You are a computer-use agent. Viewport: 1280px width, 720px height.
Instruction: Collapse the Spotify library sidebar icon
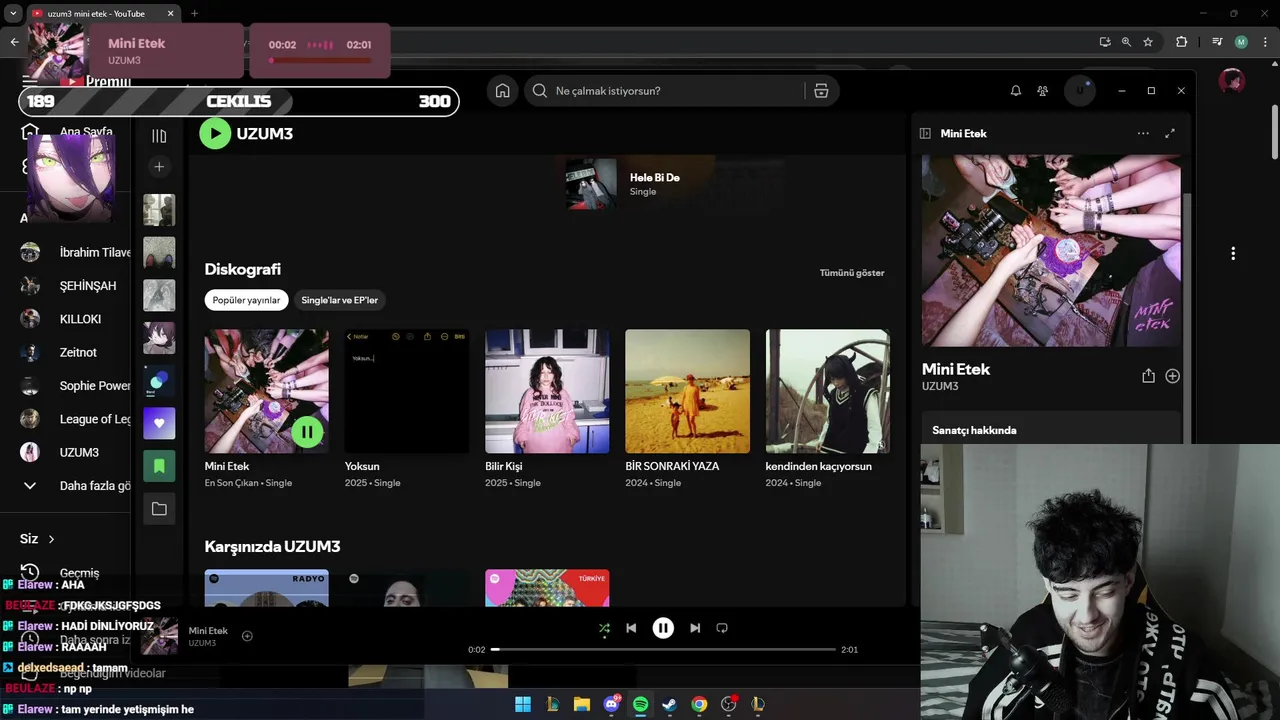point(159,136)
